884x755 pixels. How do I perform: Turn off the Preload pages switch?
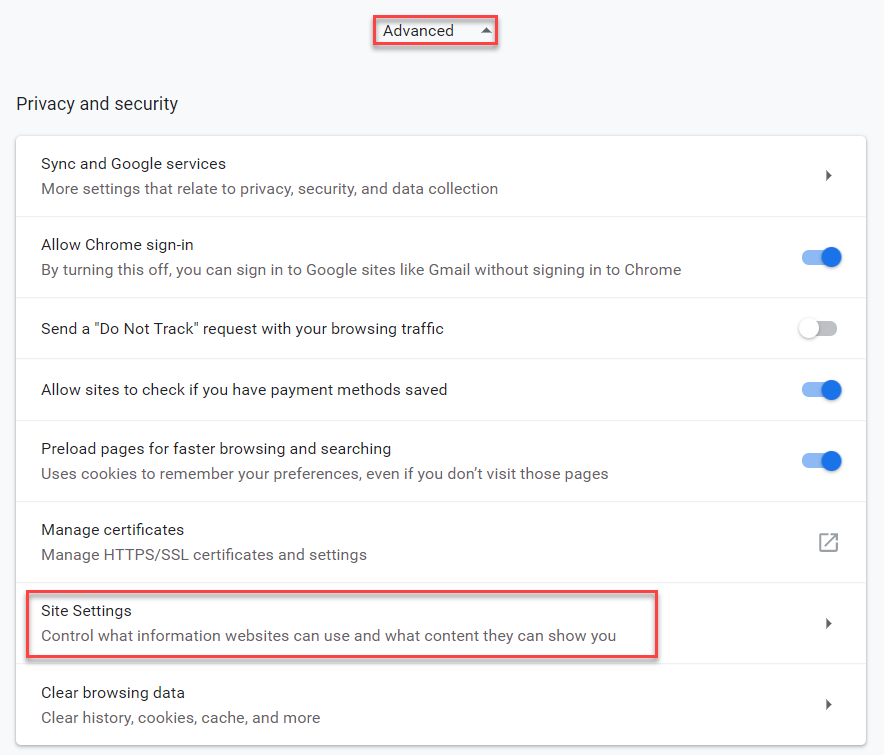click(x=821, y=461)
